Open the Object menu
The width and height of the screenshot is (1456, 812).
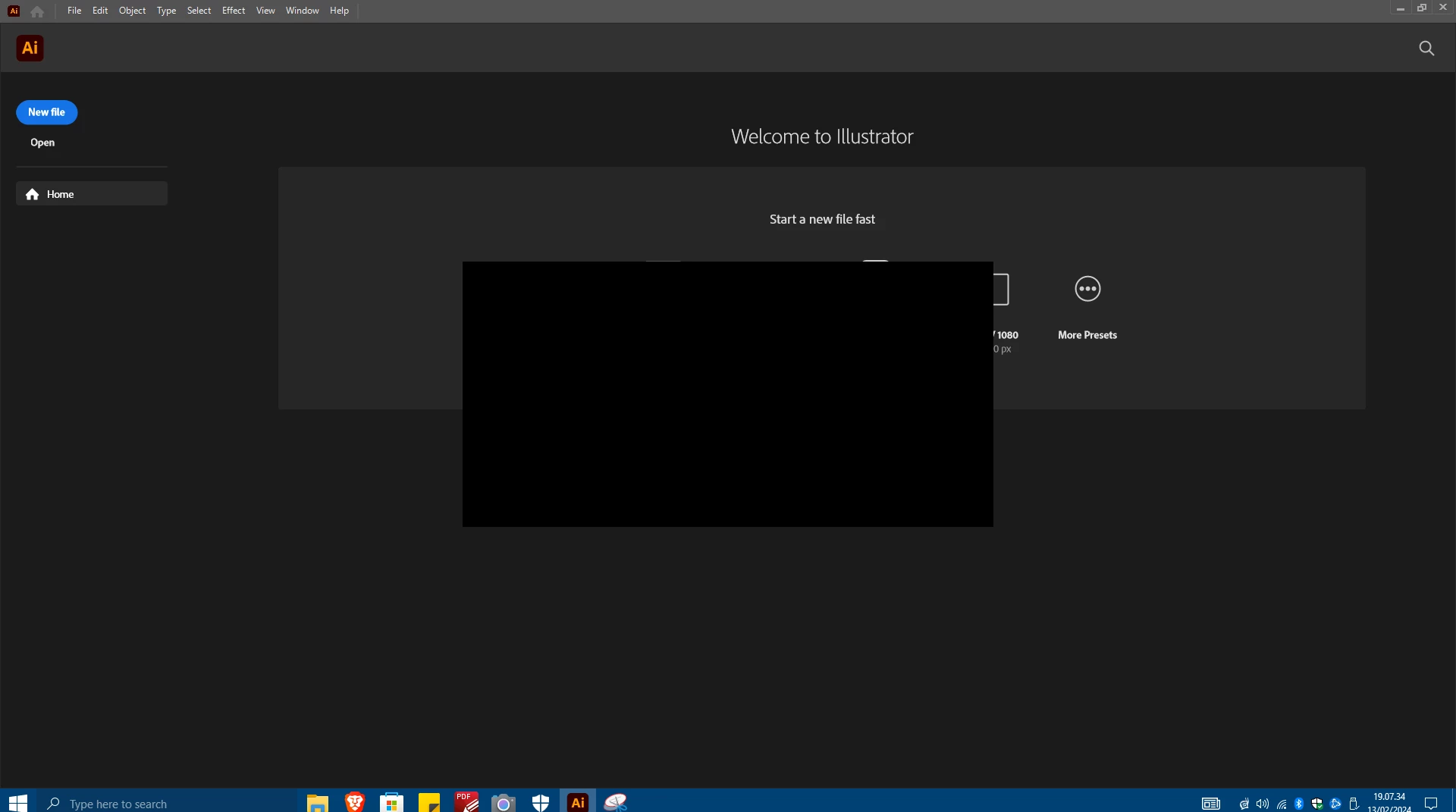[x=132, y=11]
